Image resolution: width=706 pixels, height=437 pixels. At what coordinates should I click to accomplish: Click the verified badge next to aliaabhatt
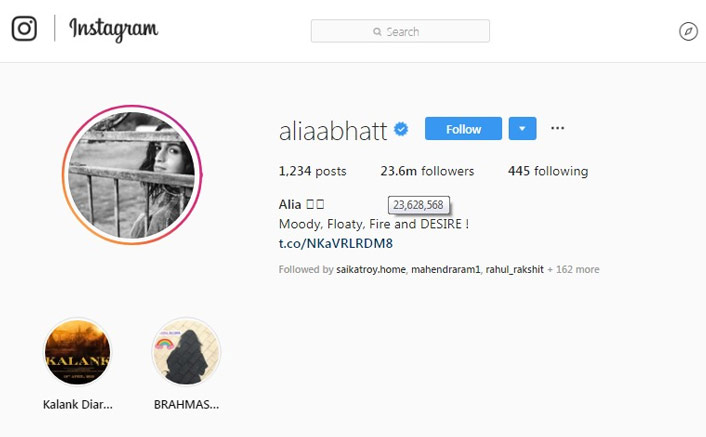(x=401, y=129)
